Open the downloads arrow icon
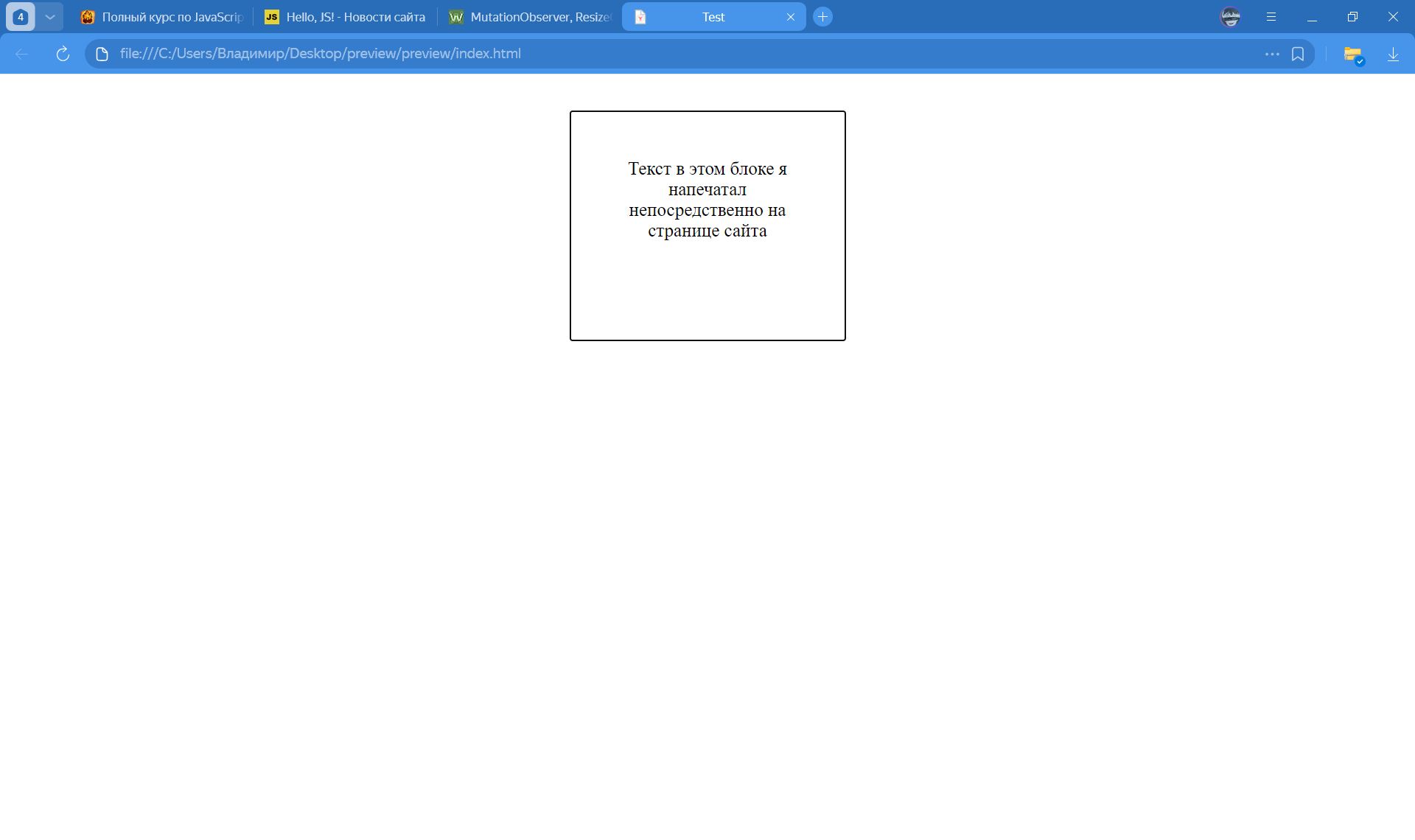1415x840 pixels. point(1393,54)
